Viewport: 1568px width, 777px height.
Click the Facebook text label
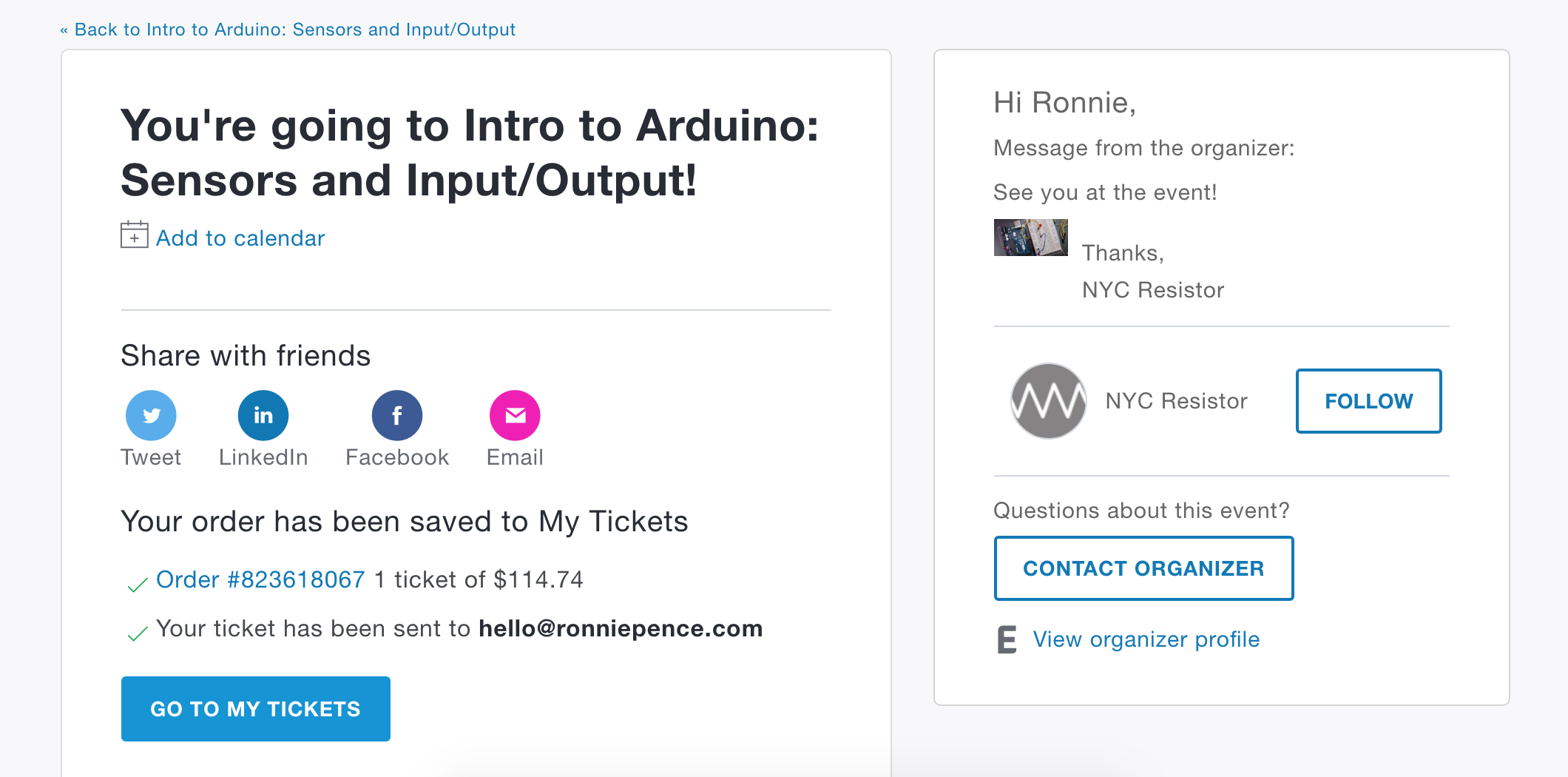tap(397, 457)
